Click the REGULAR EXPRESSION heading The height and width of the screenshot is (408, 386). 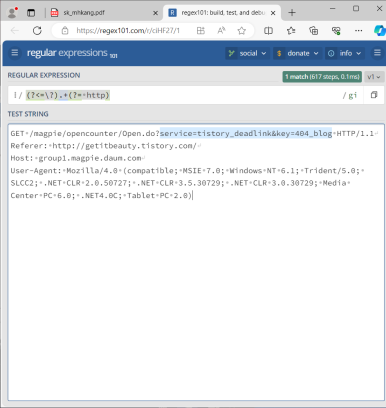point(44,75)
